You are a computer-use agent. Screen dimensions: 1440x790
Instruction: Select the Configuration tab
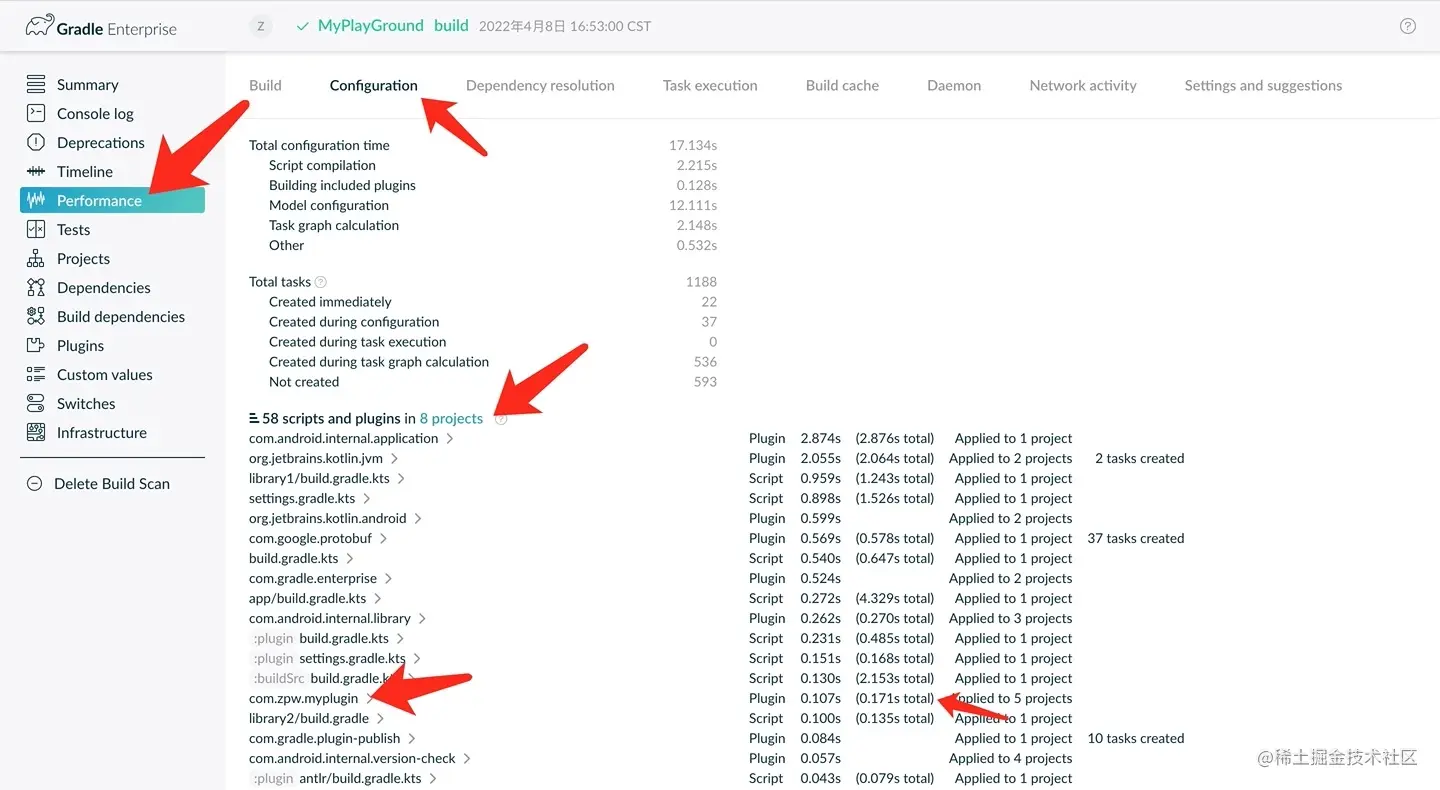[374, 85]
